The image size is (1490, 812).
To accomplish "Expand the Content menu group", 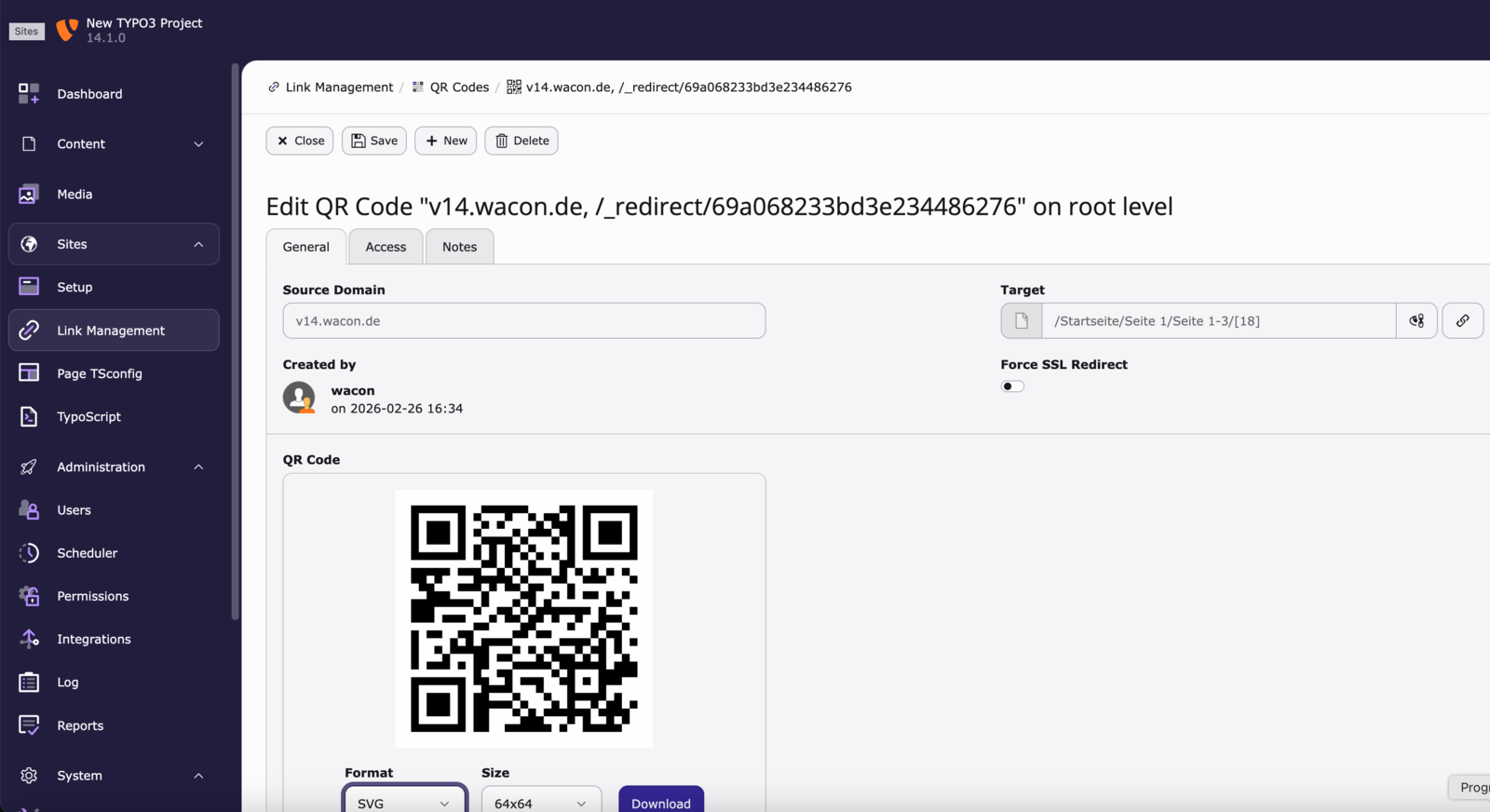I will click(x=198, y=144).
